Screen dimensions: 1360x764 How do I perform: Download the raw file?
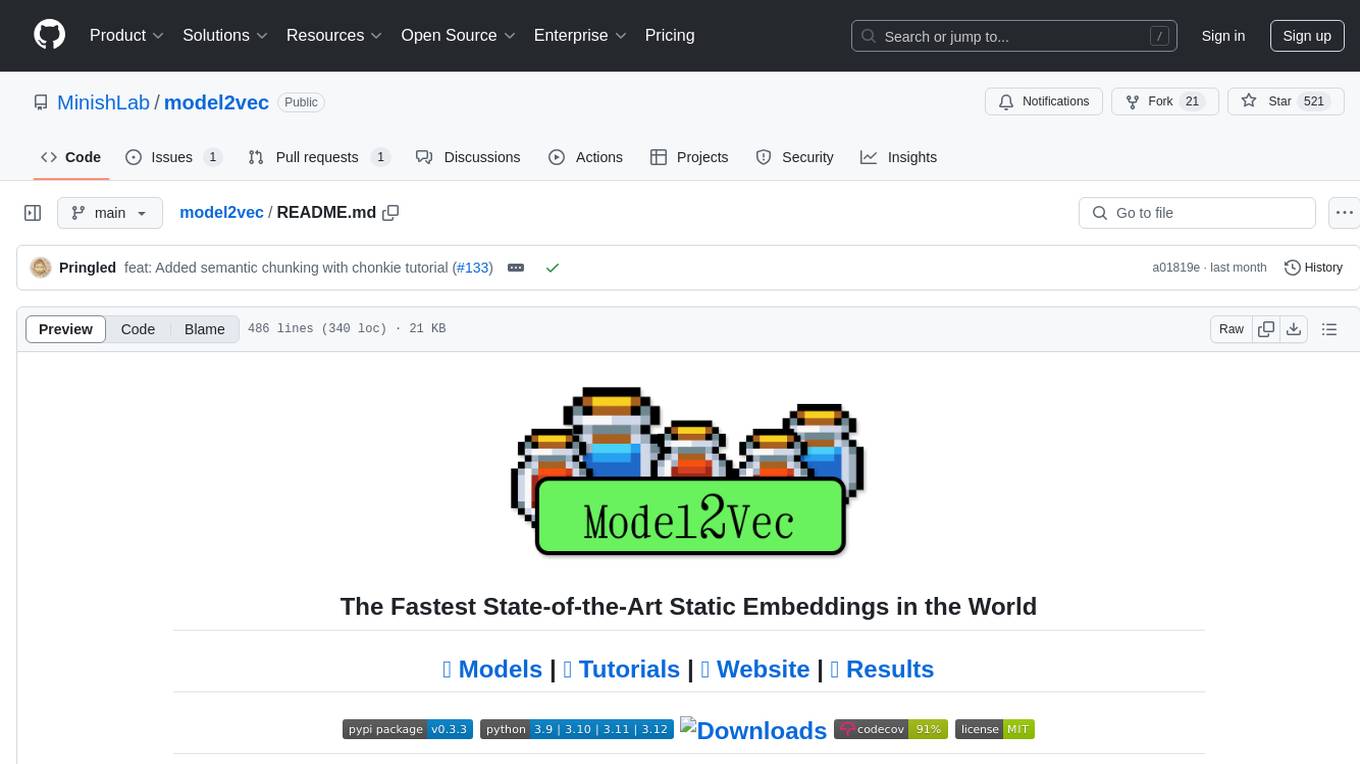click(x=1293, y=329)
